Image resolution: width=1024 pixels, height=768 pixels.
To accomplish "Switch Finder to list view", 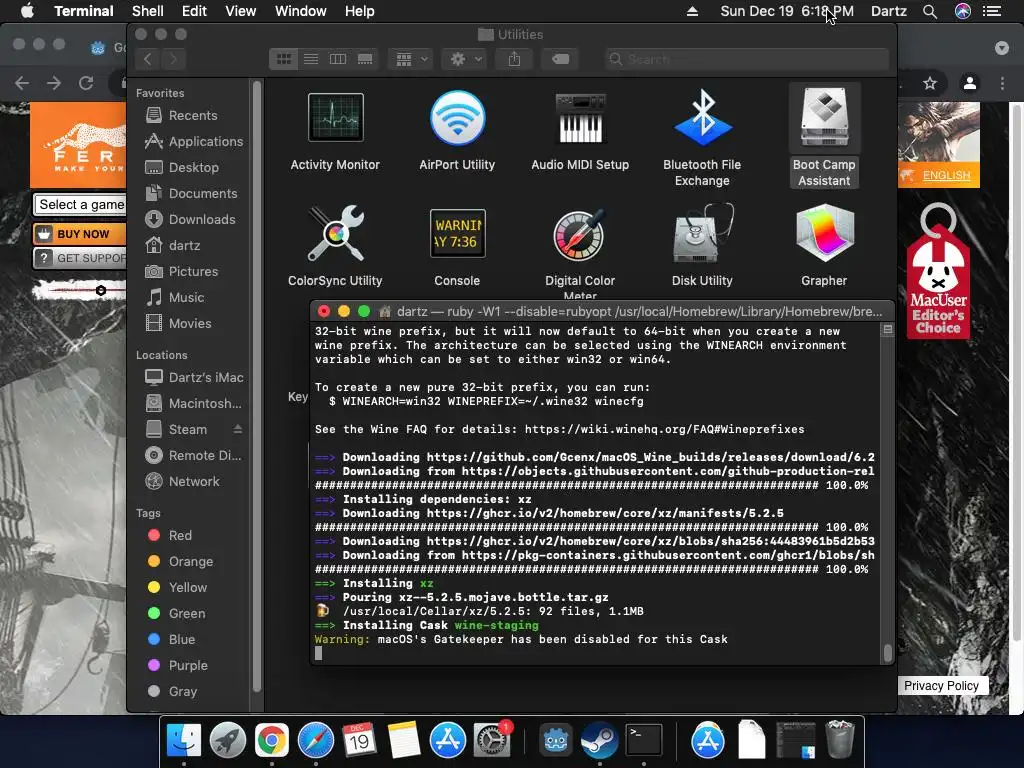I will 311,59.
